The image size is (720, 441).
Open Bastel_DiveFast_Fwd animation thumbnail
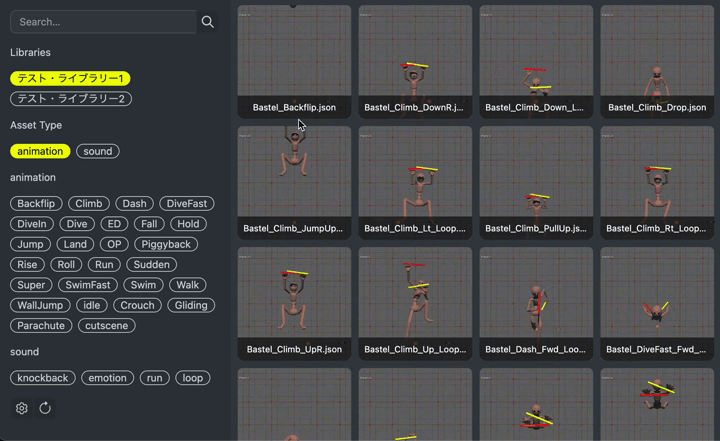pos(657,304)
